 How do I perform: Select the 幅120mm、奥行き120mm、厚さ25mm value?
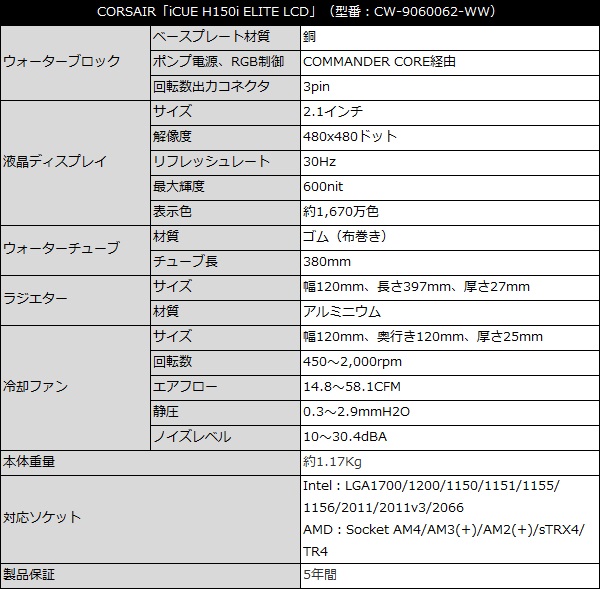[423, 336]
